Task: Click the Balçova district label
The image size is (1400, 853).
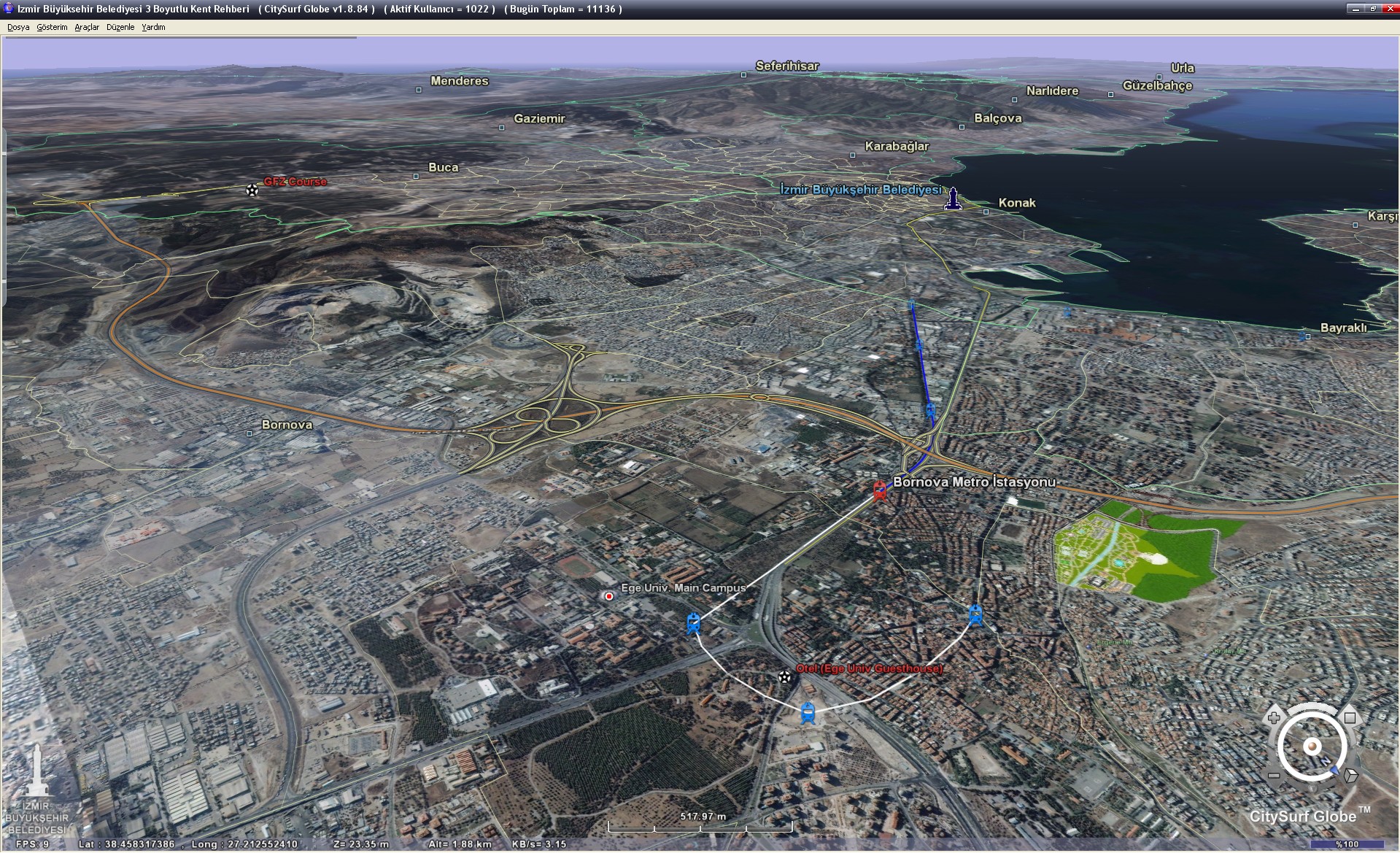Action: [x=997, y=118]
